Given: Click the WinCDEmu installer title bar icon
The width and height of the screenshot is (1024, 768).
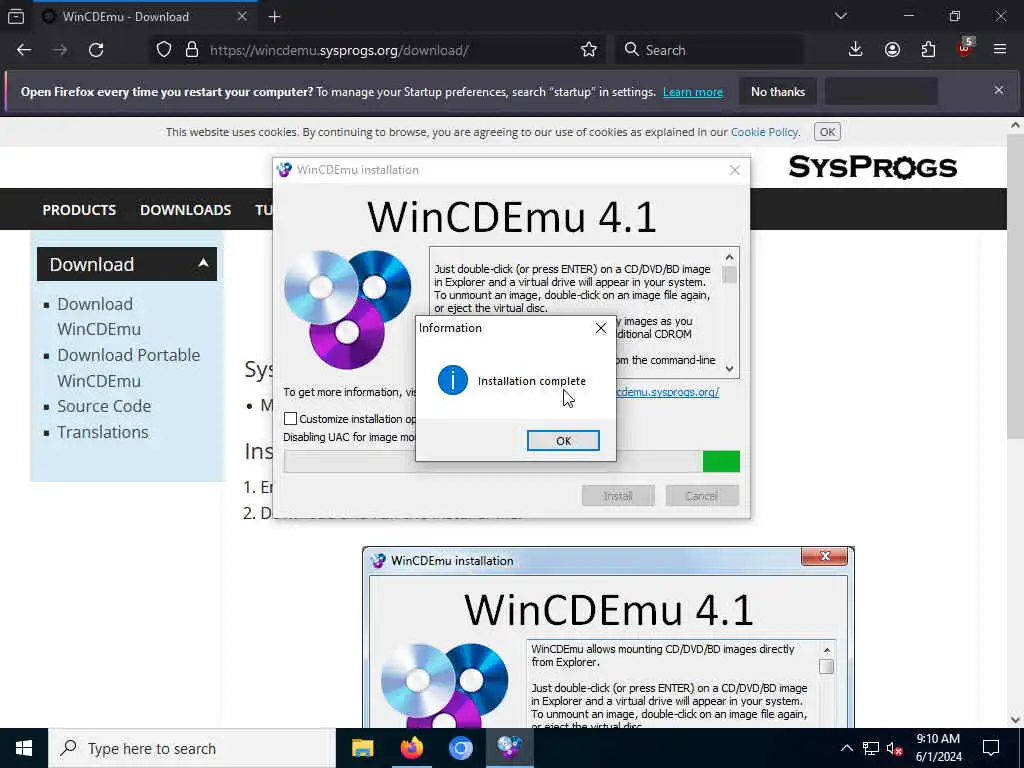Looking at the screenshot, I should (x=284, y=170).
